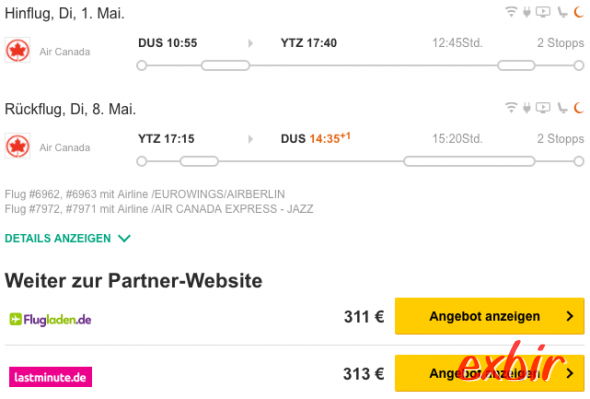The height and width of the screenshot is (399, 590).
Task: Click the Air Canada logo on the outbound flight
Action: point(17,50)
